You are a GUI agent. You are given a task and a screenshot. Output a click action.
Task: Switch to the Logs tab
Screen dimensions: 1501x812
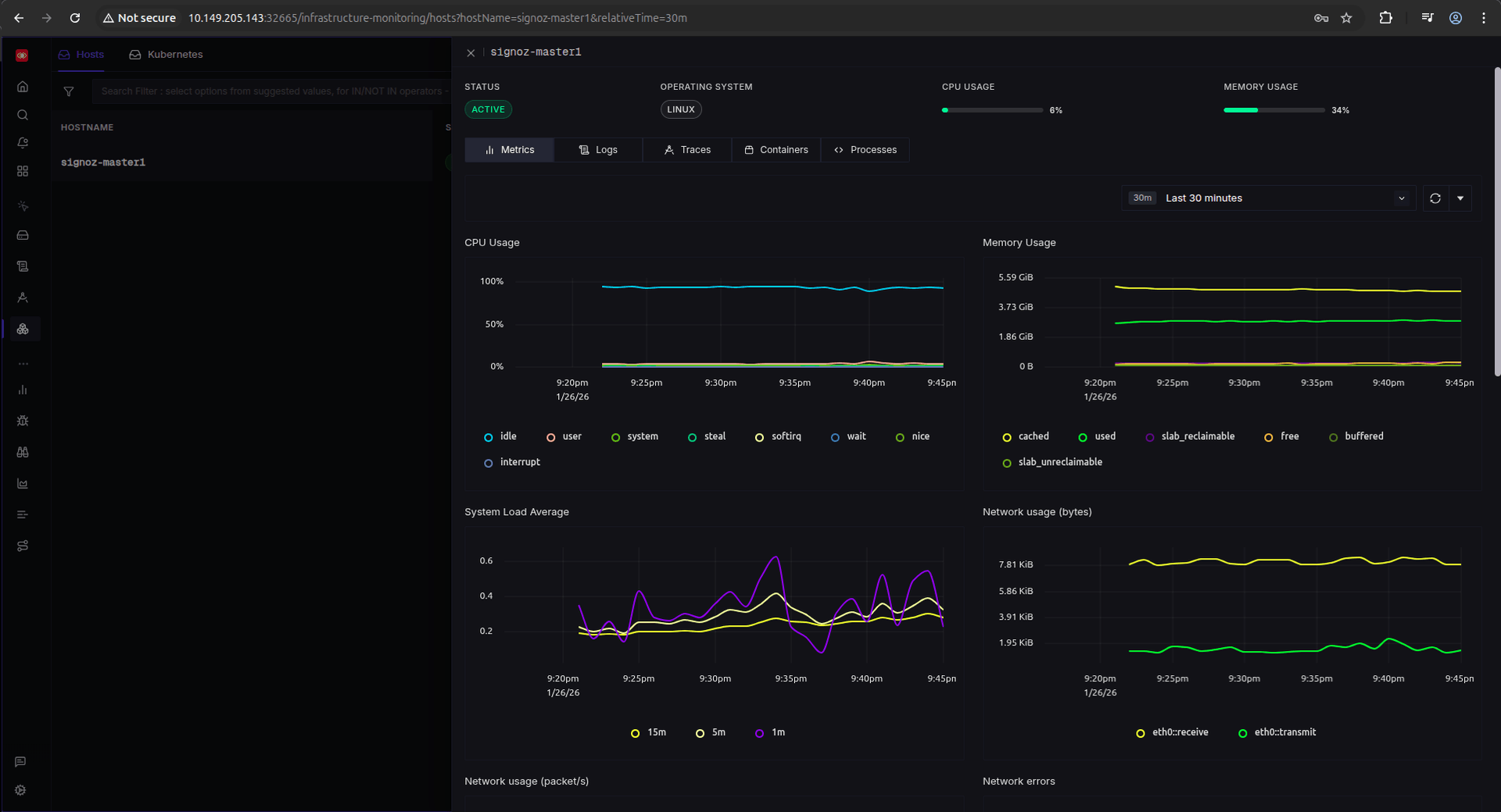[598, 150]
